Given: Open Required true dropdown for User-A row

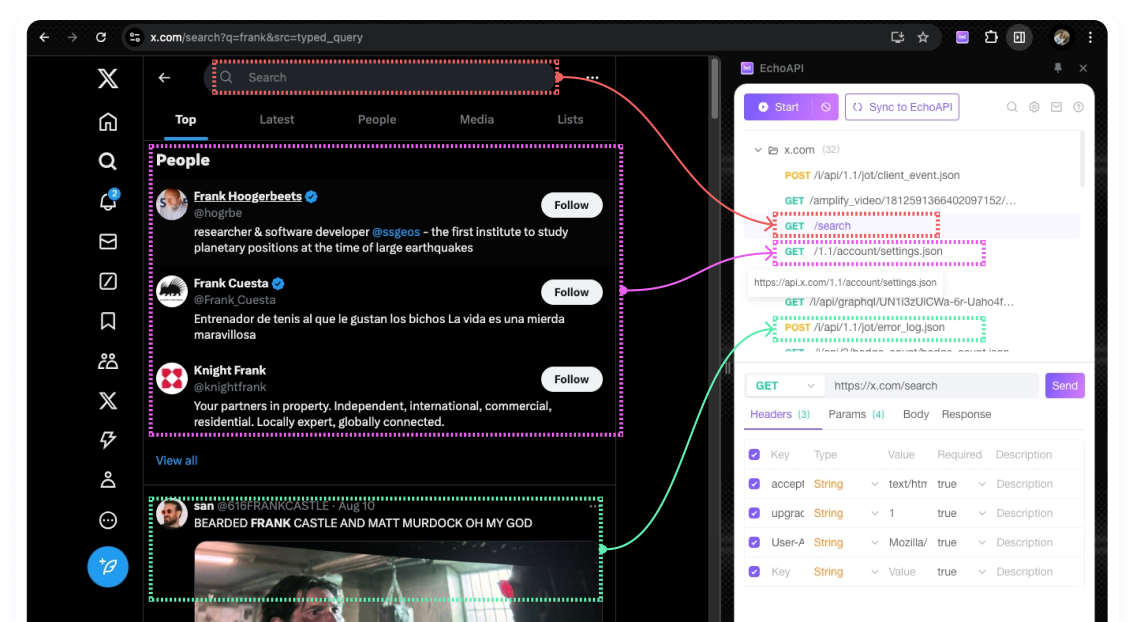Looking at the screenshot, I should coord(961,543).
